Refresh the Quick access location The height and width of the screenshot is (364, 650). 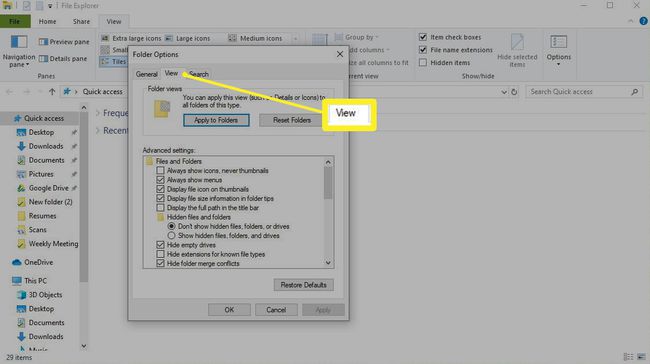pyautogui.click(x=514, y=92)
